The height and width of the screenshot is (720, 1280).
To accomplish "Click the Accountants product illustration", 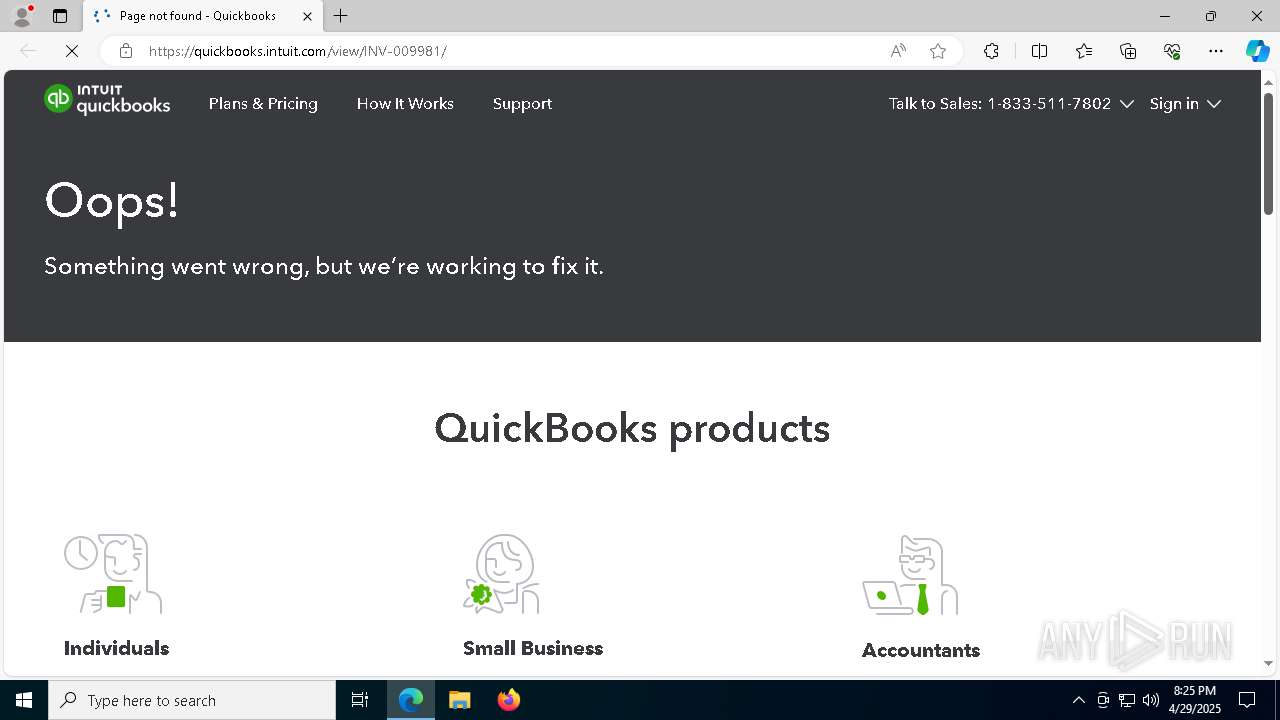I will [910, 575].
